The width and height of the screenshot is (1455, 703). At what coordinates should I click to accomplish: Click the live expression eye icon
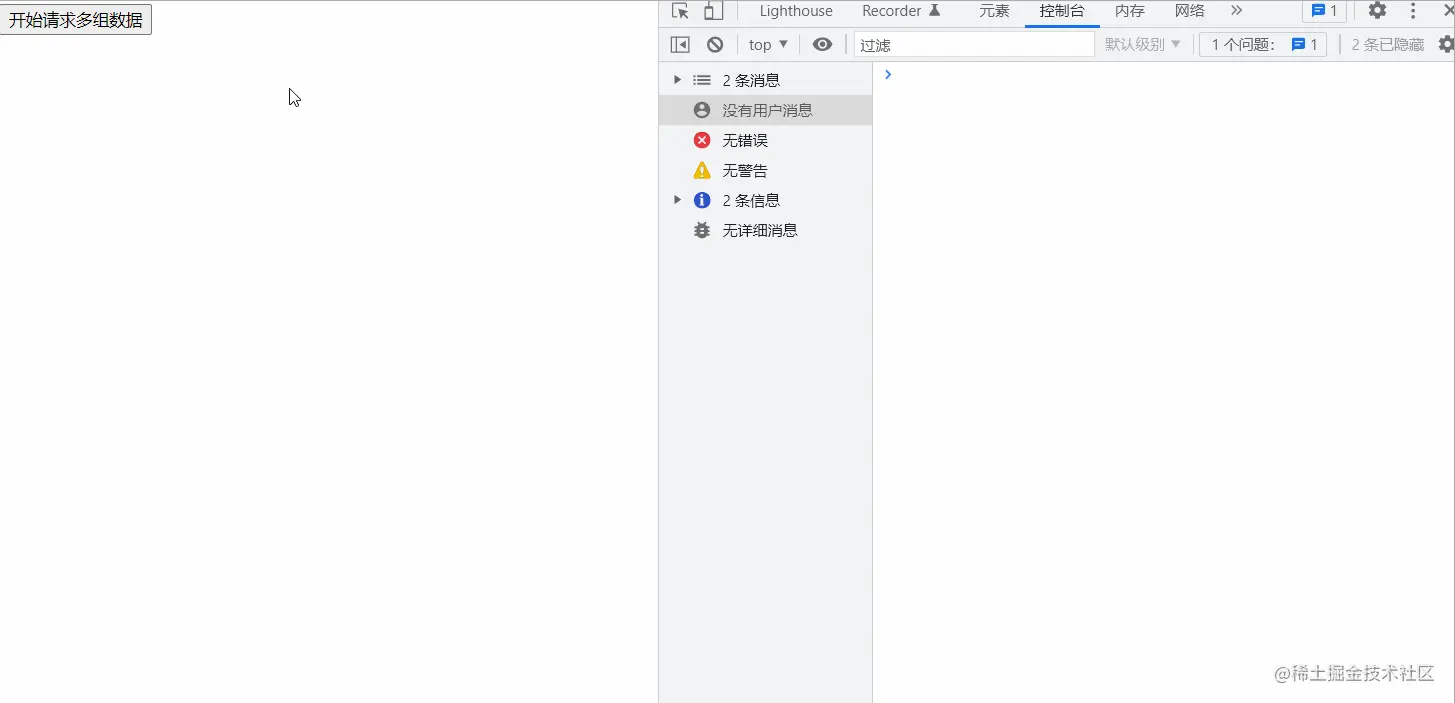pyautogui.click(x=822, y=44)
